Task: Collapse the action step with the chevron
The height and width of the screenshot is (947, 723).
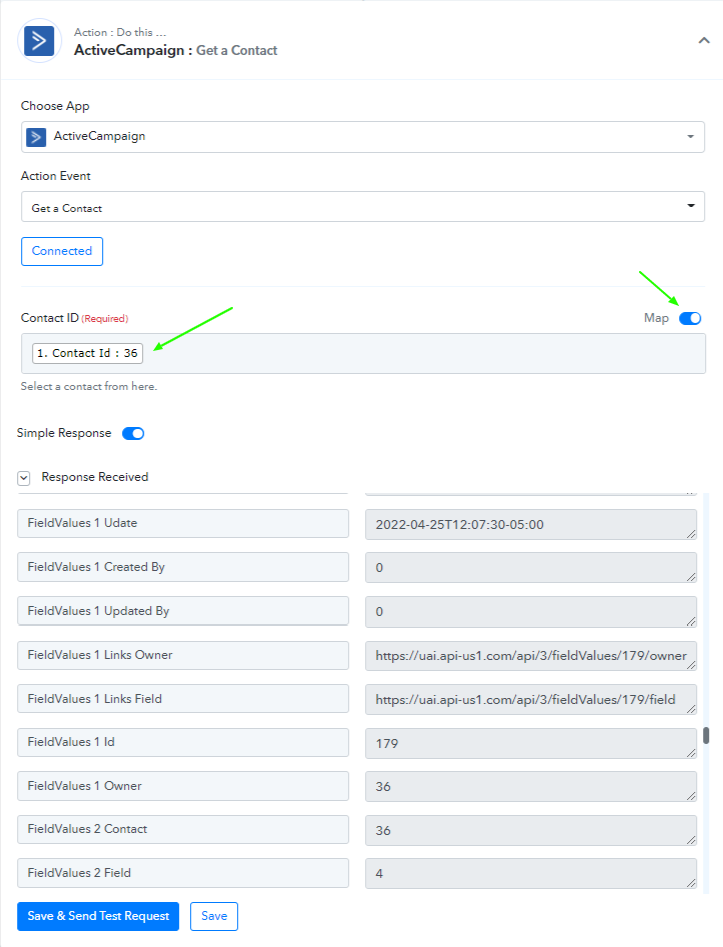Action: tap(704, 40)
